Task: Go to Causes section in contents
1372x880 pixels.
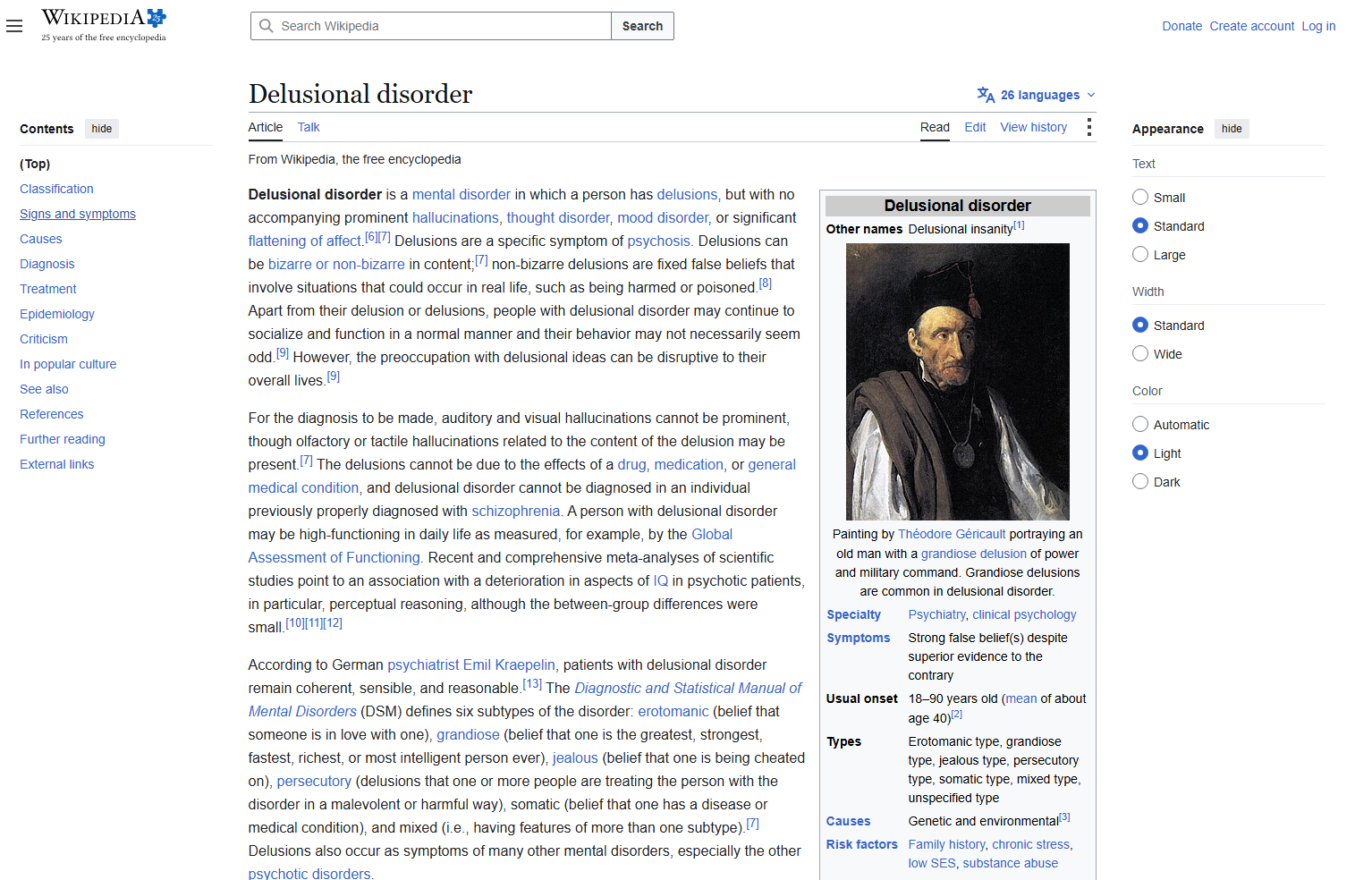Action: coord(41,239)
